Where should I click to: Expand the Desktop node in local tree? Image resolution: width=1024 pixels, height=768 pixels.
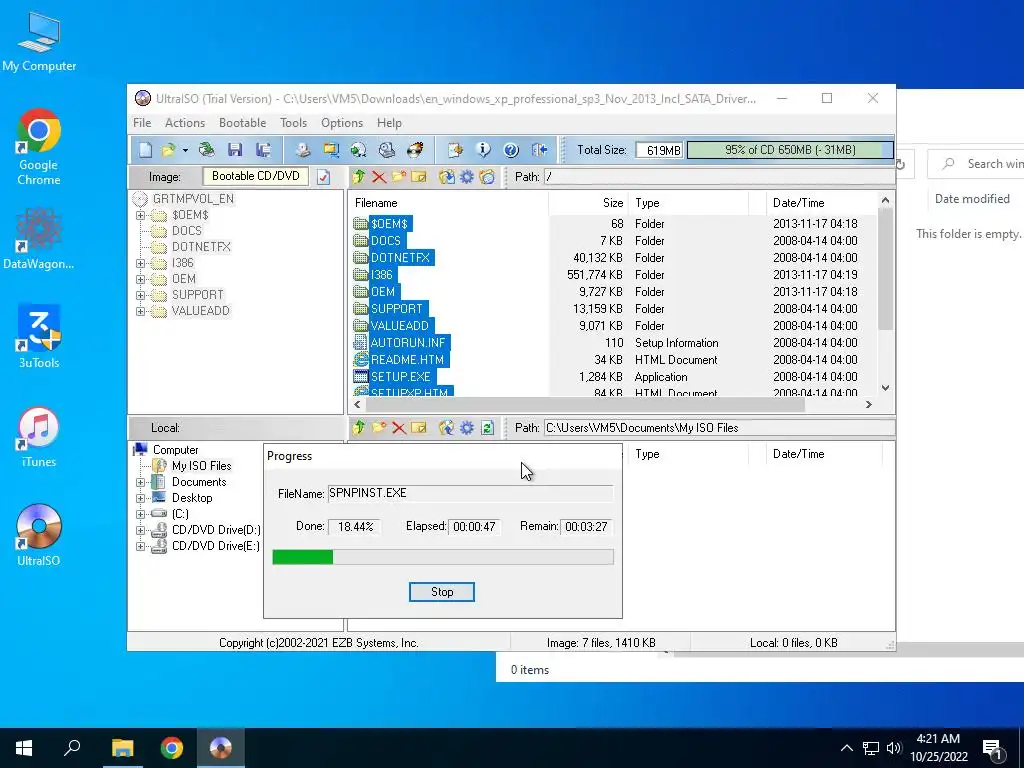[x=140, y=498]
